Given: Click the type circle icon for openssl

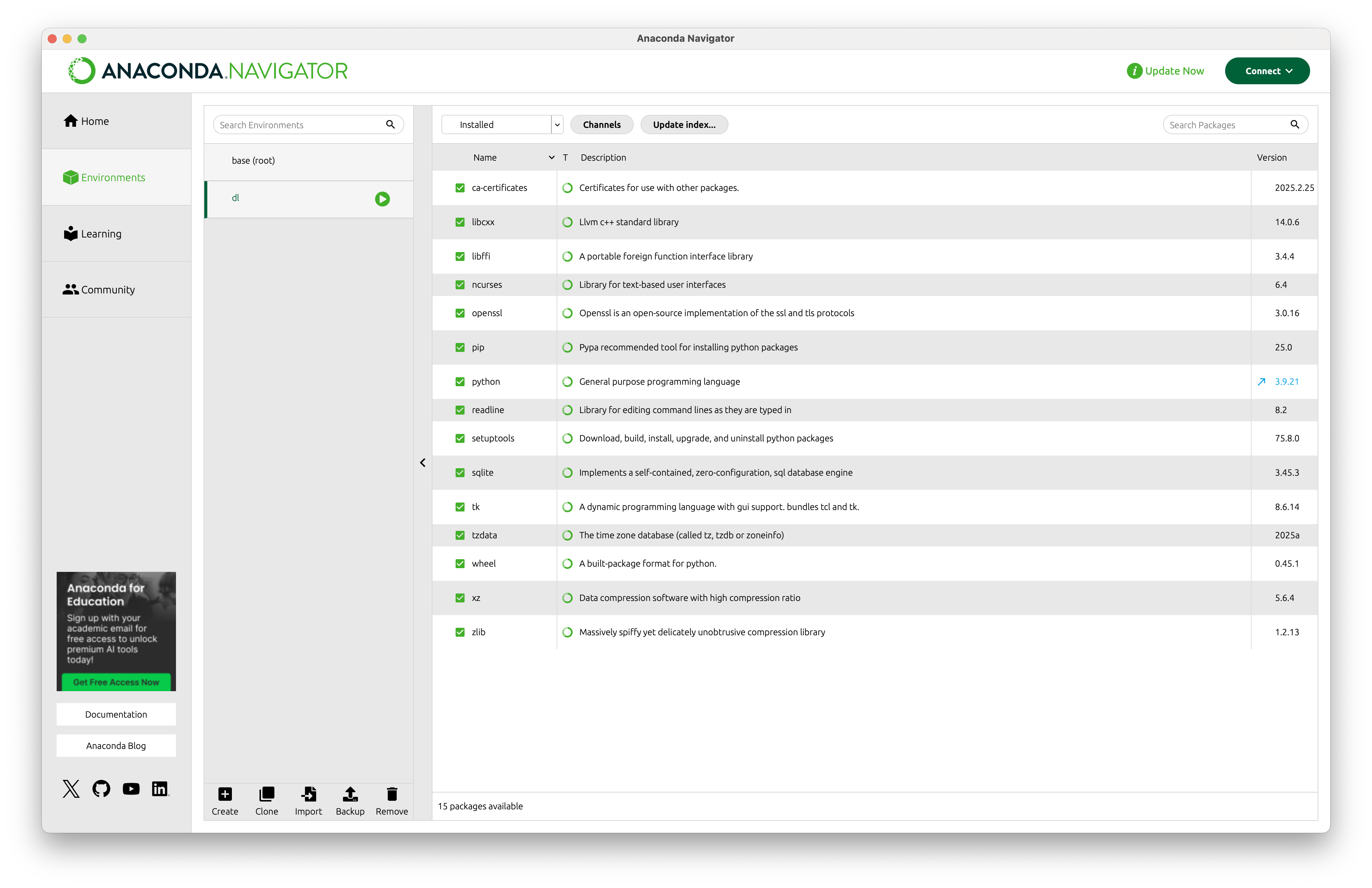Looking at the screenshot, I should tap(567, 313).
